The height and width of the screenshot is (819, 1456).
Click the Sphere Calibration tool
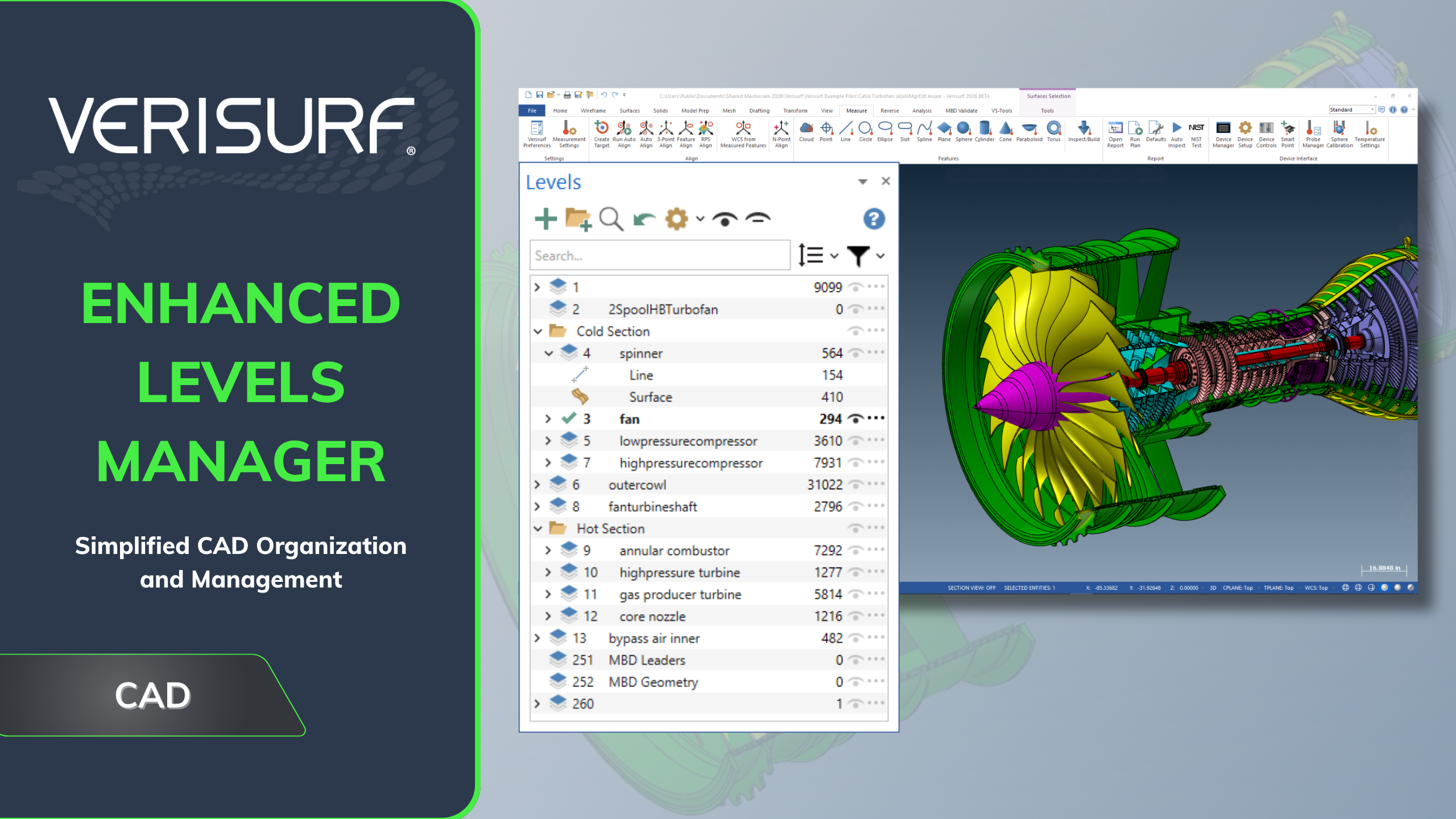(x=1339, y=134)
